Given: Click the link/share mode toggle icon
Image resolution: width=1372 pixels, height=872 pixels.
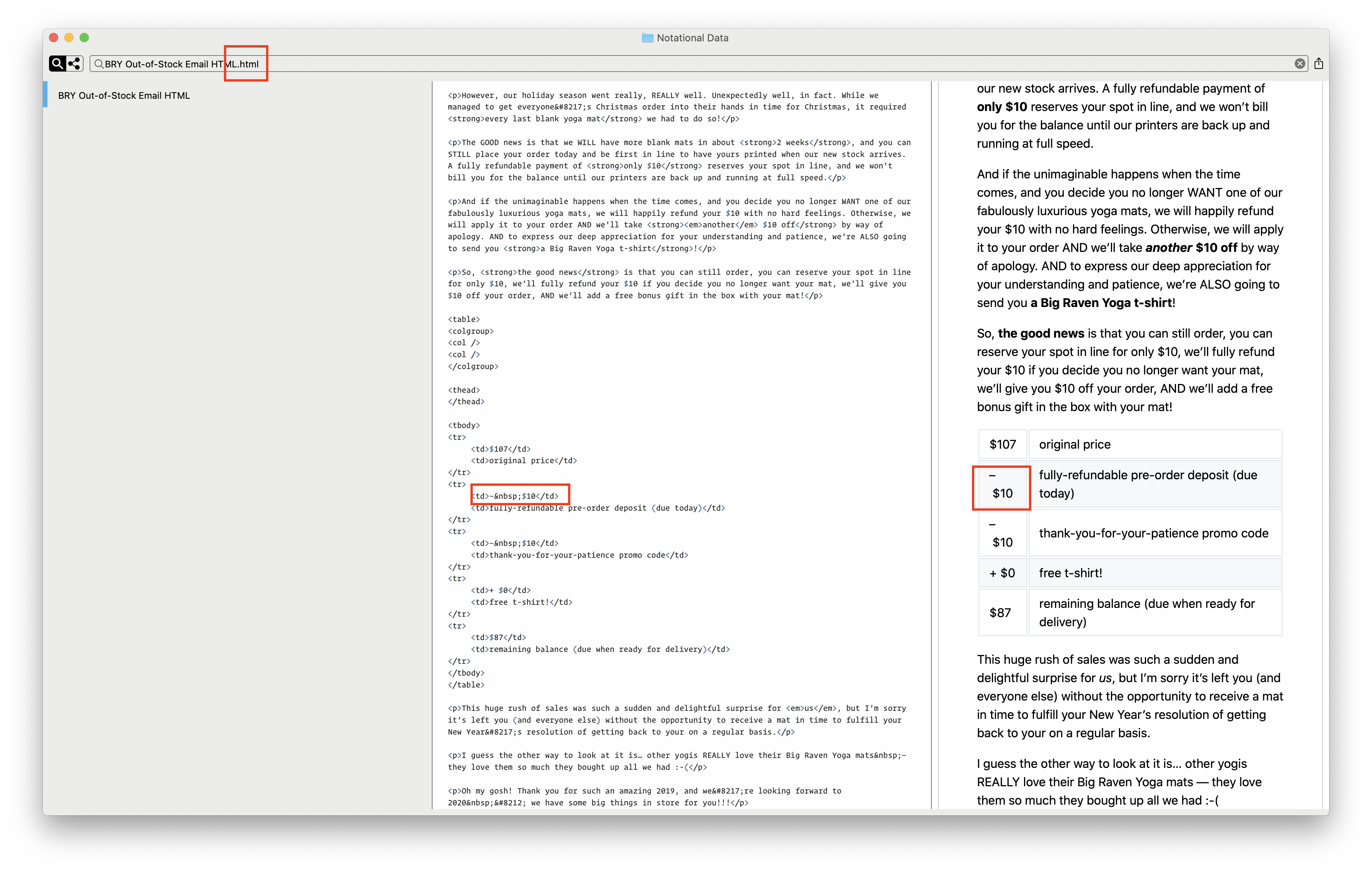Looking at the screenshot, I should click(x=75, y=63).
